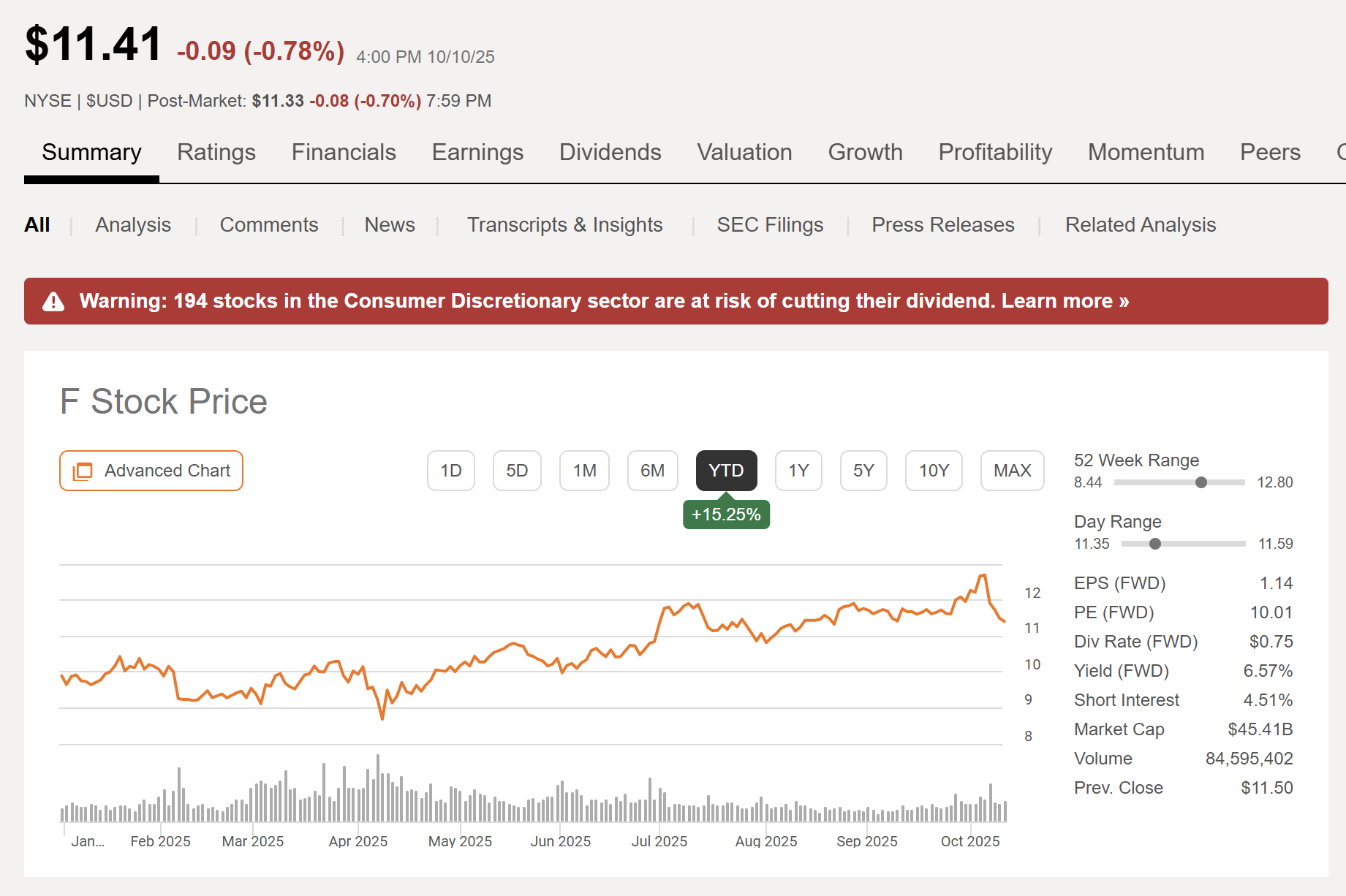The height and width of the screenshot is (896, 1346).
Task: Click the 52 Week Range slider marker
Action: 1201,482
